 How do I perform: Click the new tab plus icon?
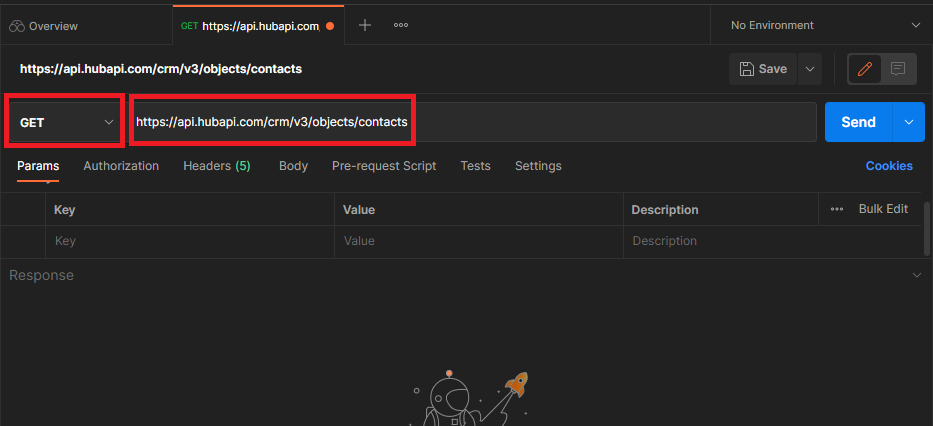pos(365,25)
